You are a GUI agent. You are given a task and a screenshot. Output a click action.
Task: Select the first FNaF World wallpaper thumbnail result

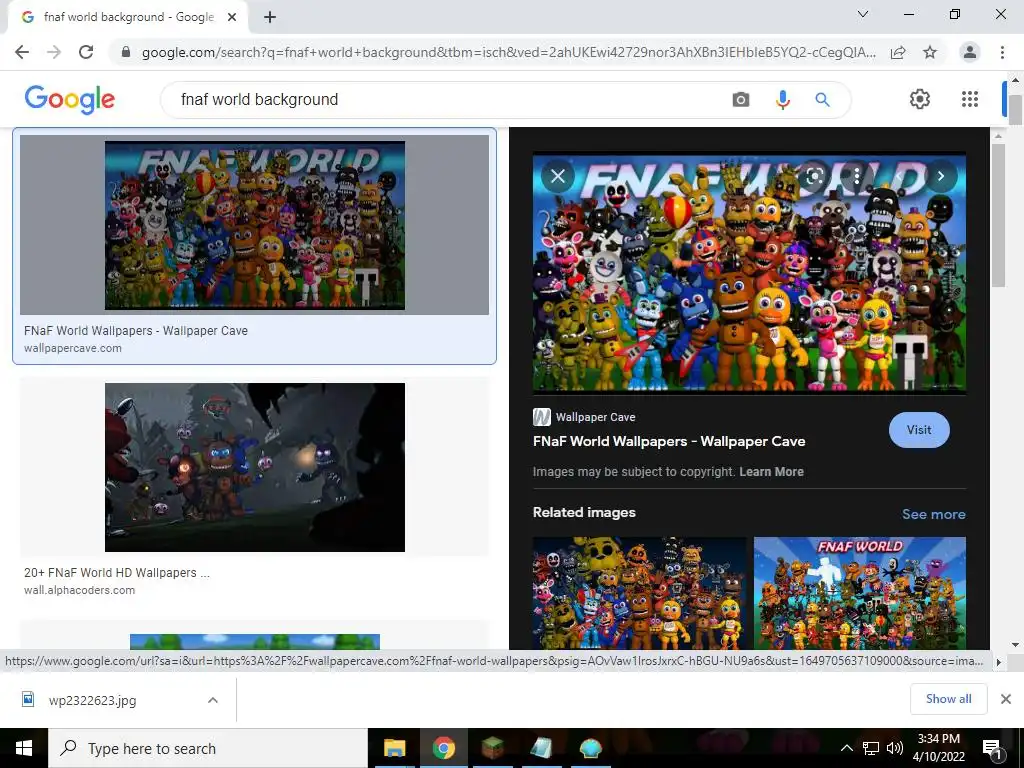click(x=255, y=225)
